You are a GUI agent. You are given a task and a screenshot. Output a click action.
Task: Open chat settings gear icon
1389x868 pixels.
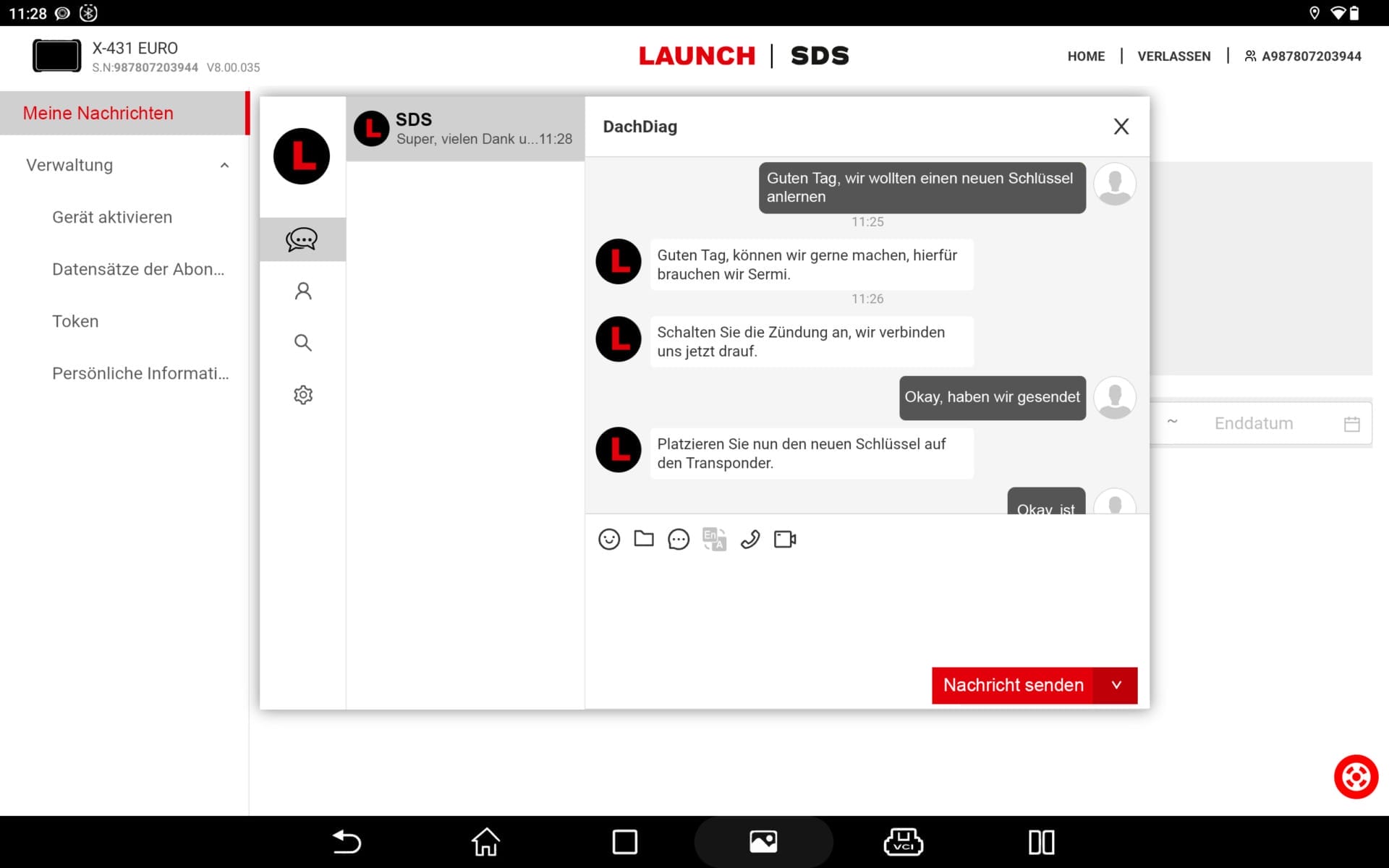tap(303, 395)
